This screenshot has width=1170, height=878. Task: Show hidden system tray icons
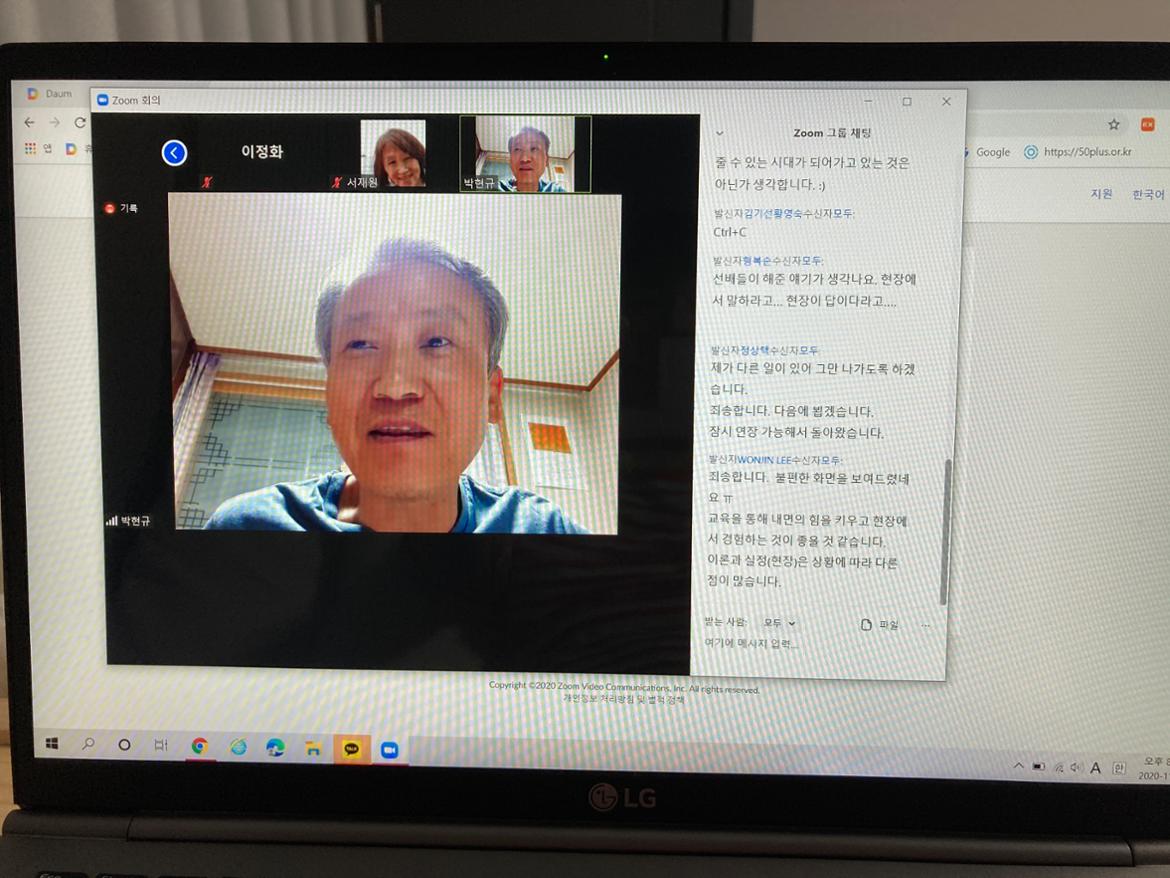coord(1018,766)
